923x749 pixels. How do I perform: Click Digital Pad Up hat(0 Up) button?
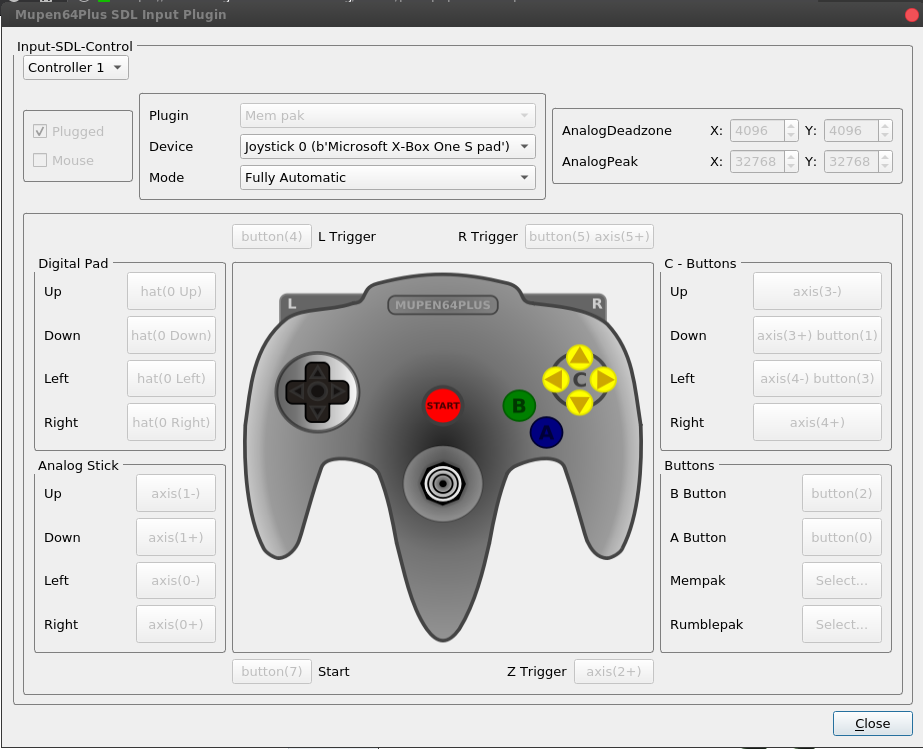(x=171, y=291)
